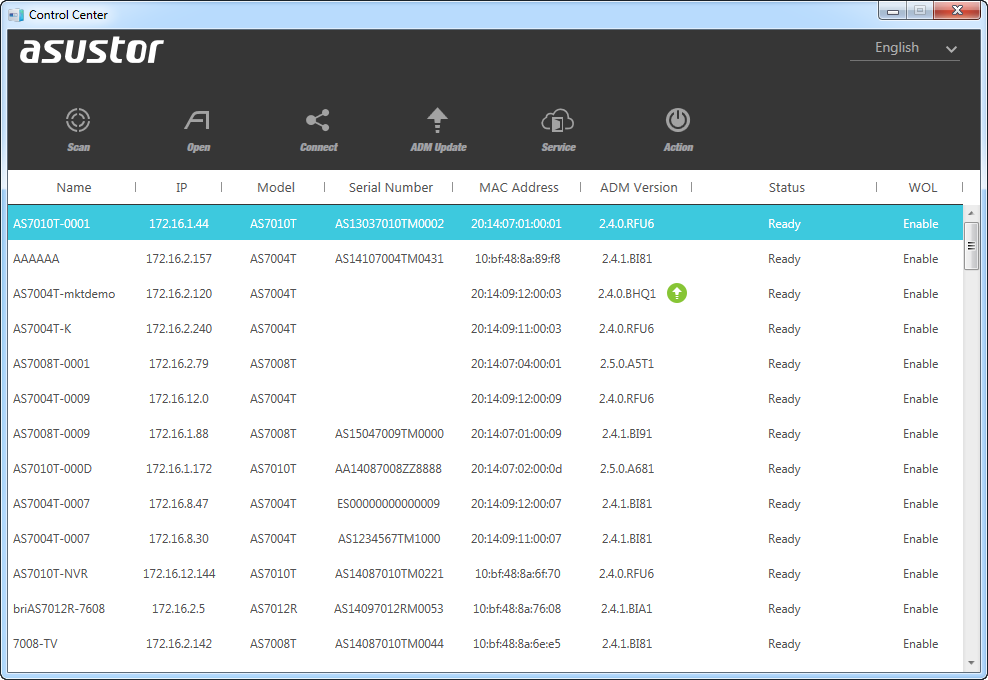Screen dimensions: 988x680
Task: Click IP address 172.16.2.240
Action: pos(179,328)
